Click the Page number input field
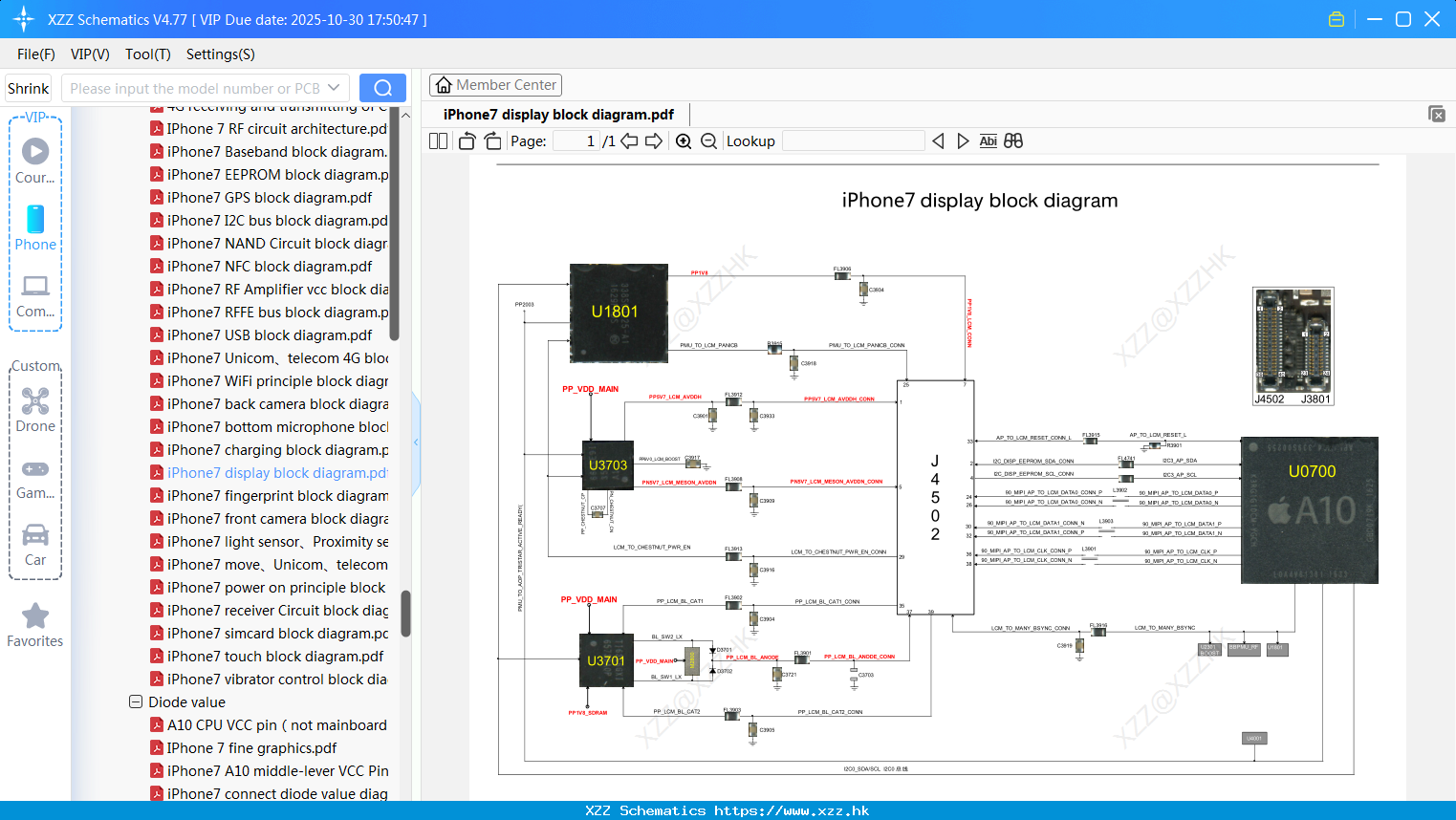The width and height of the screenshot is (1456, 820). pos(576,141)
